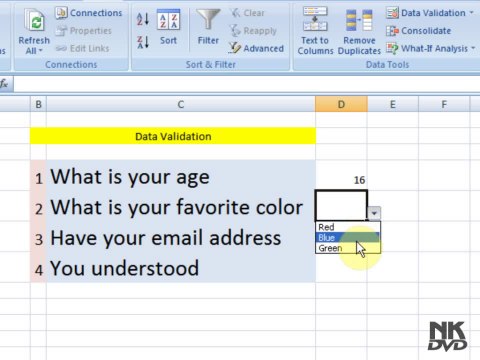Click Consolidate

419,31
